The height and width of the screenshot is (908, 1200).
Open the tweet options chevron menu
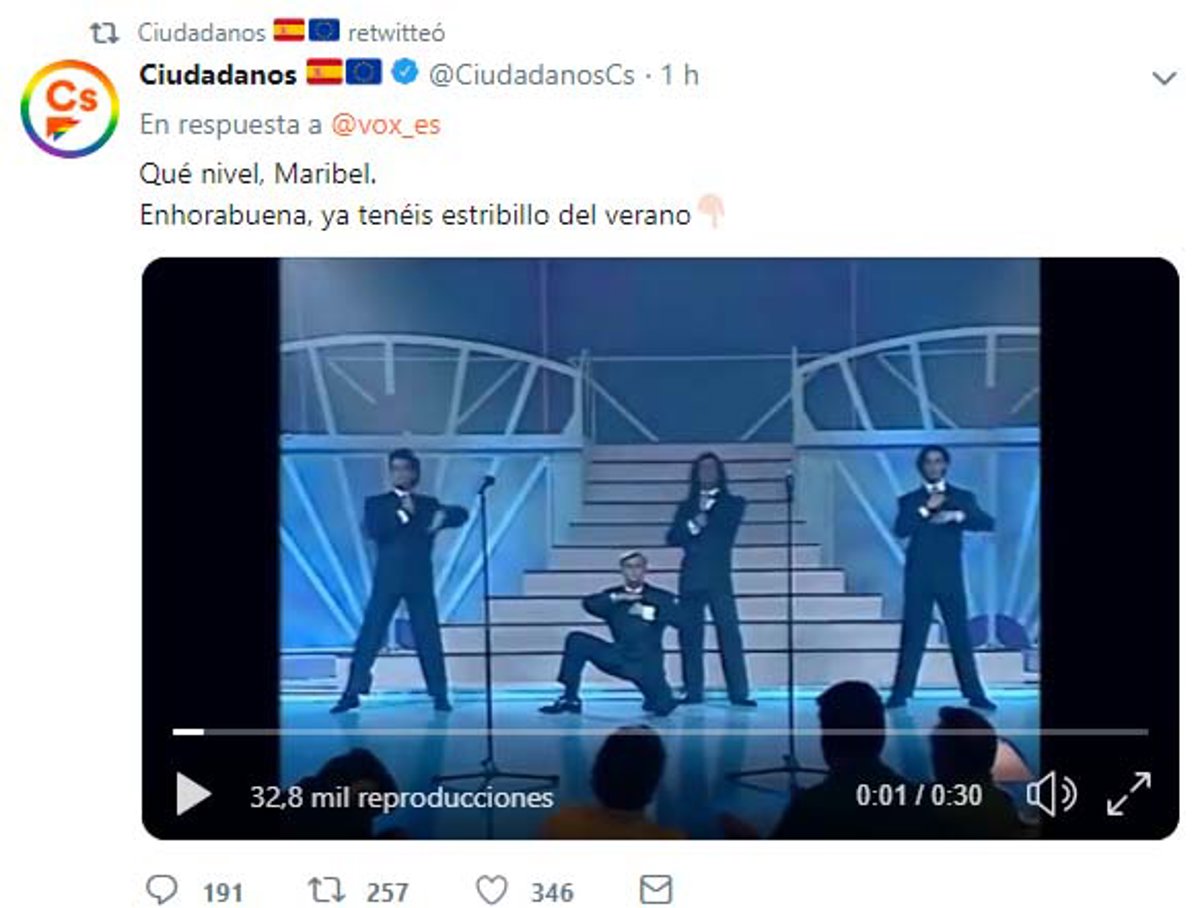click(1164, 79)
